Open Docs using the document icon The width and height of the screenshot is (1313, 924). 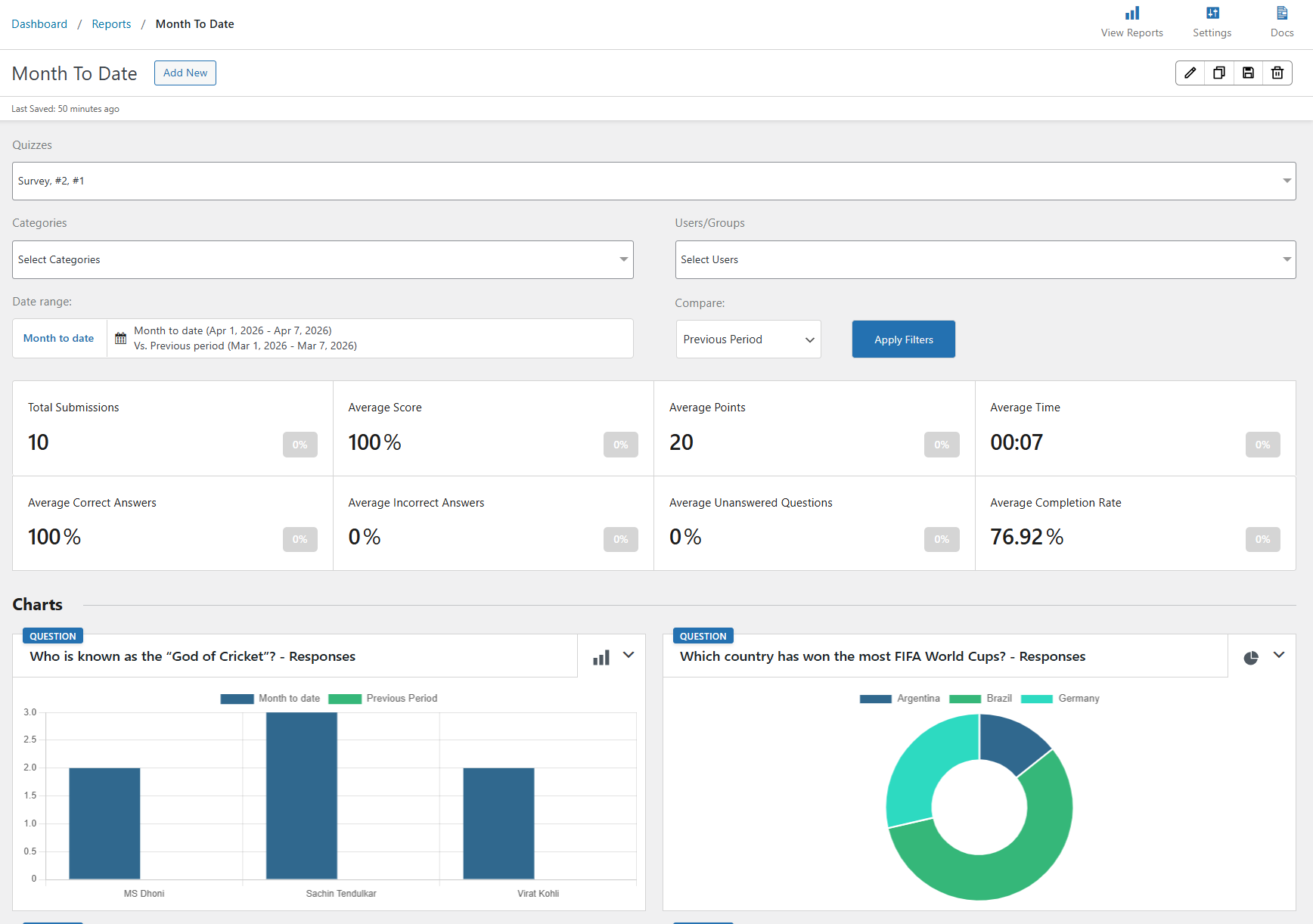(1282, 12)
